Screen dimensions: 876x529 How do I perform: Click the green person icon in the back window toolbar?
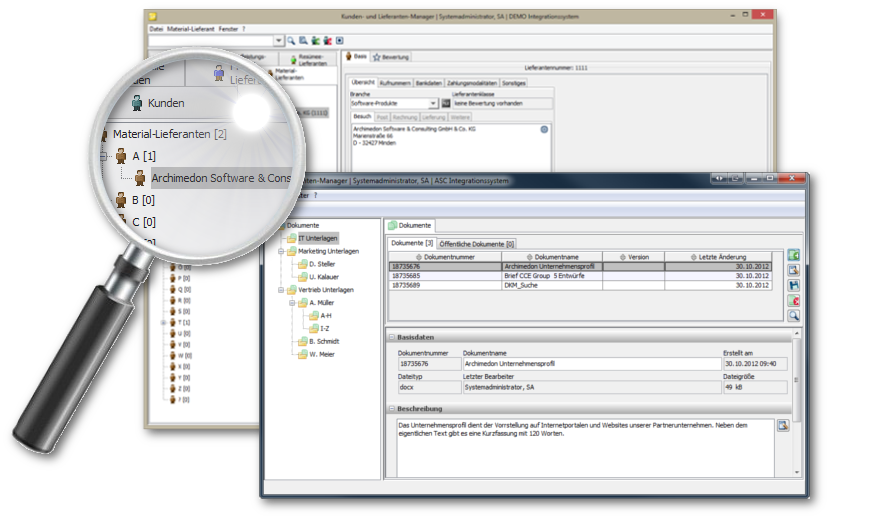point(315,41)
